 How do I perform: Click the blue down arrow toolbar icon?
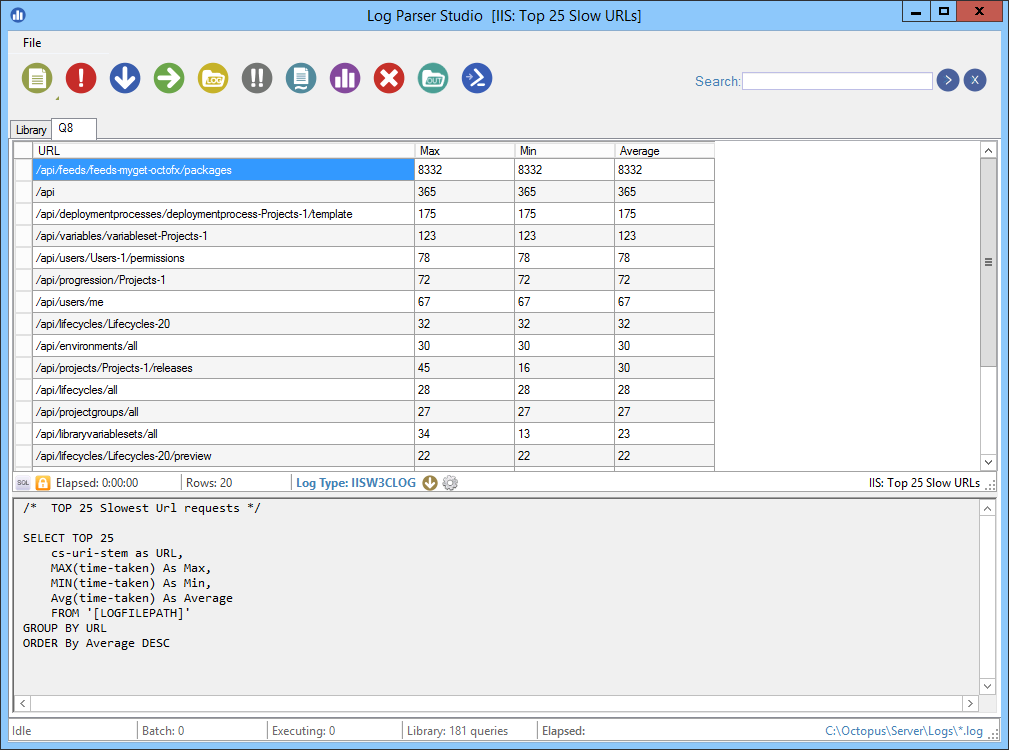click(x=125, y=78)
